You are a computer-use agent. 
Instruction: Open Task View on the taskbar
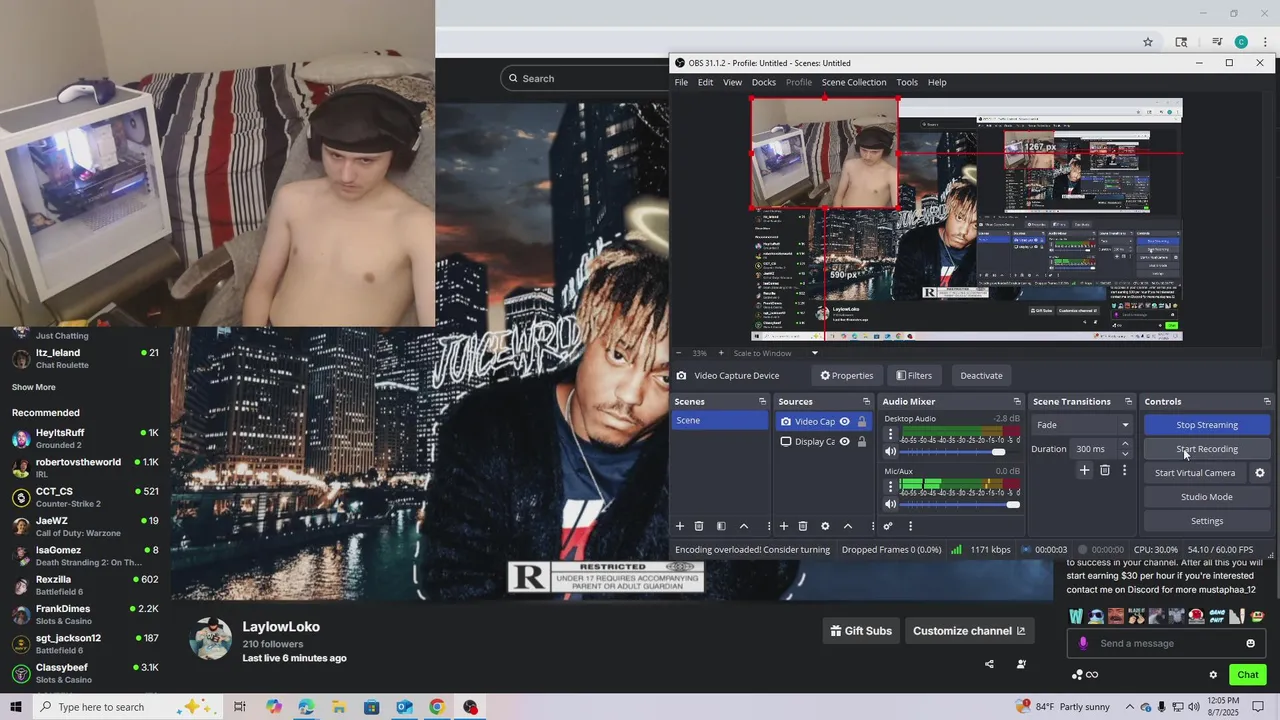(x=240, y=707)
